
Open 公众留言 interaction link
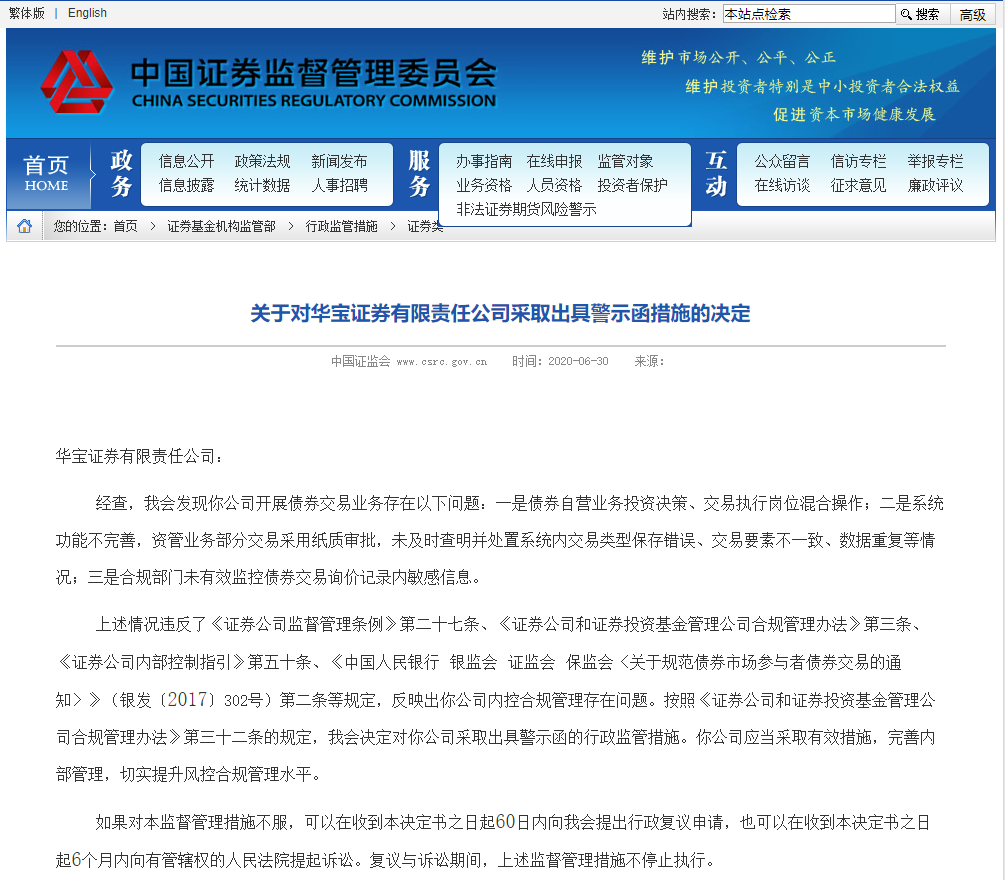point(782,161)
